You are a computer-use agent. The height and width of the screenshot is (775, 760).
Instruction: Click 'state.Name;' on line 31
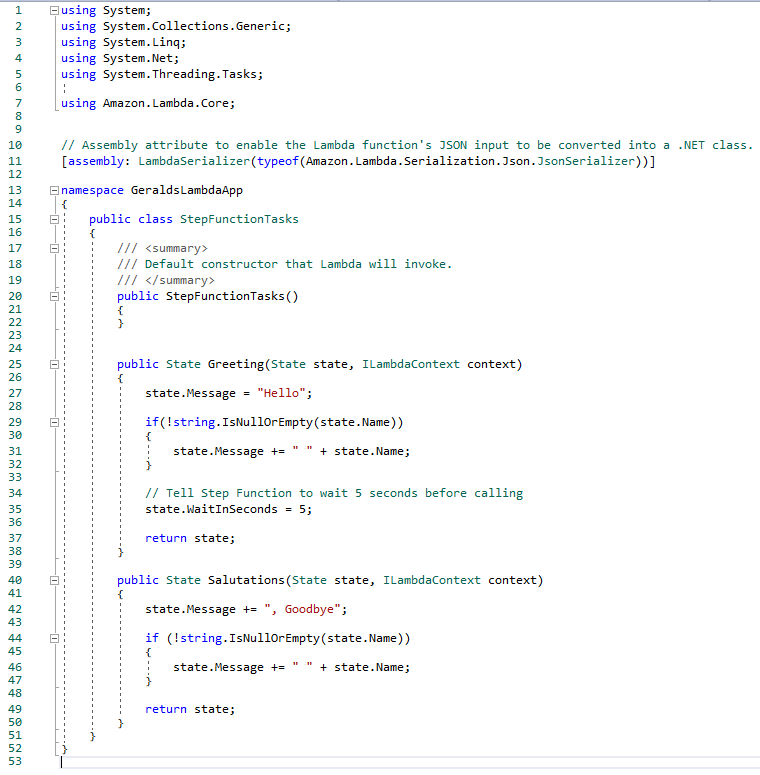tap(372, 451)
